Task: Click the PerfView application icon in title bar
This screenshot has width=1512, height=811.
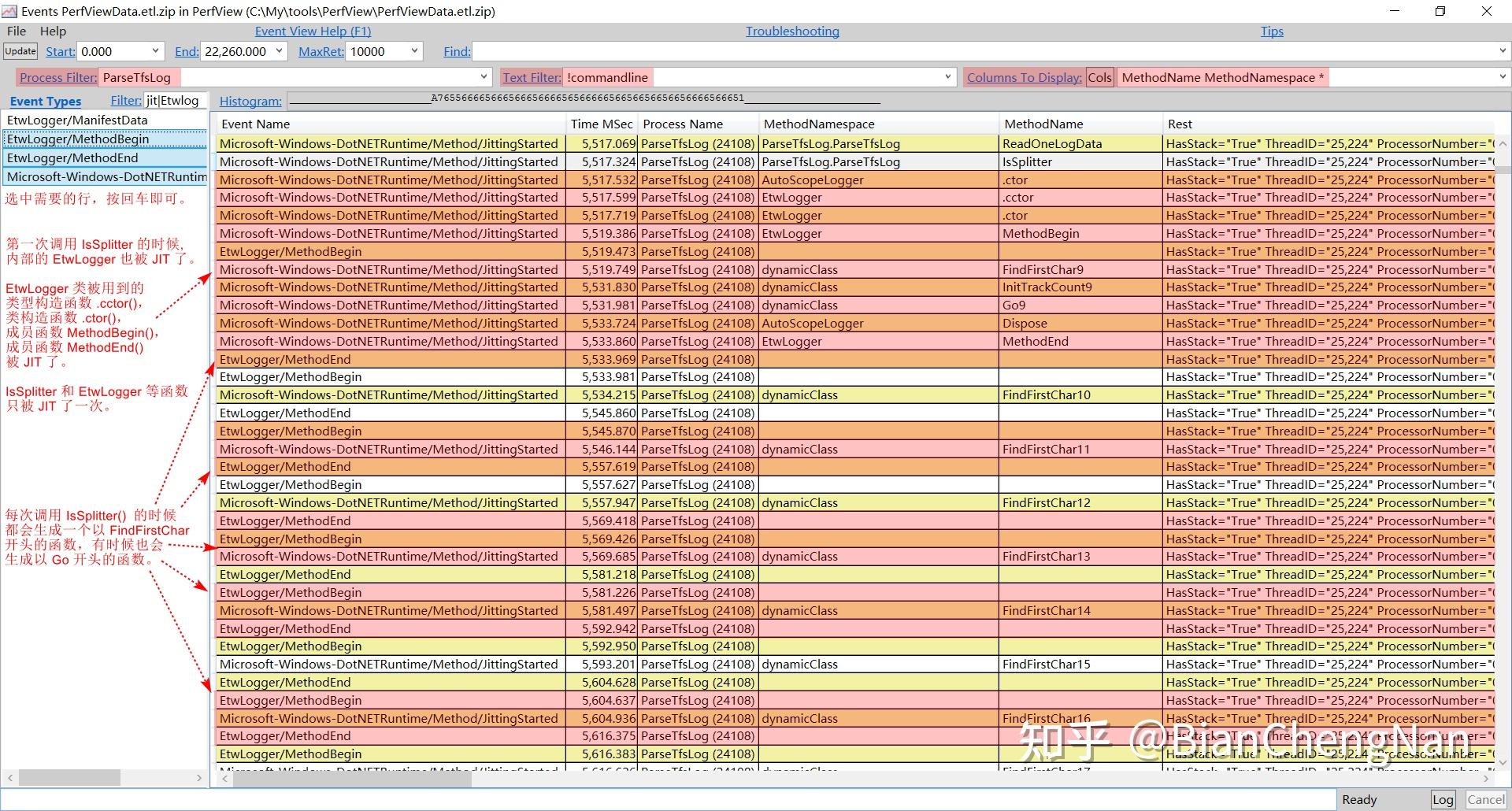Action: (11, 11)
